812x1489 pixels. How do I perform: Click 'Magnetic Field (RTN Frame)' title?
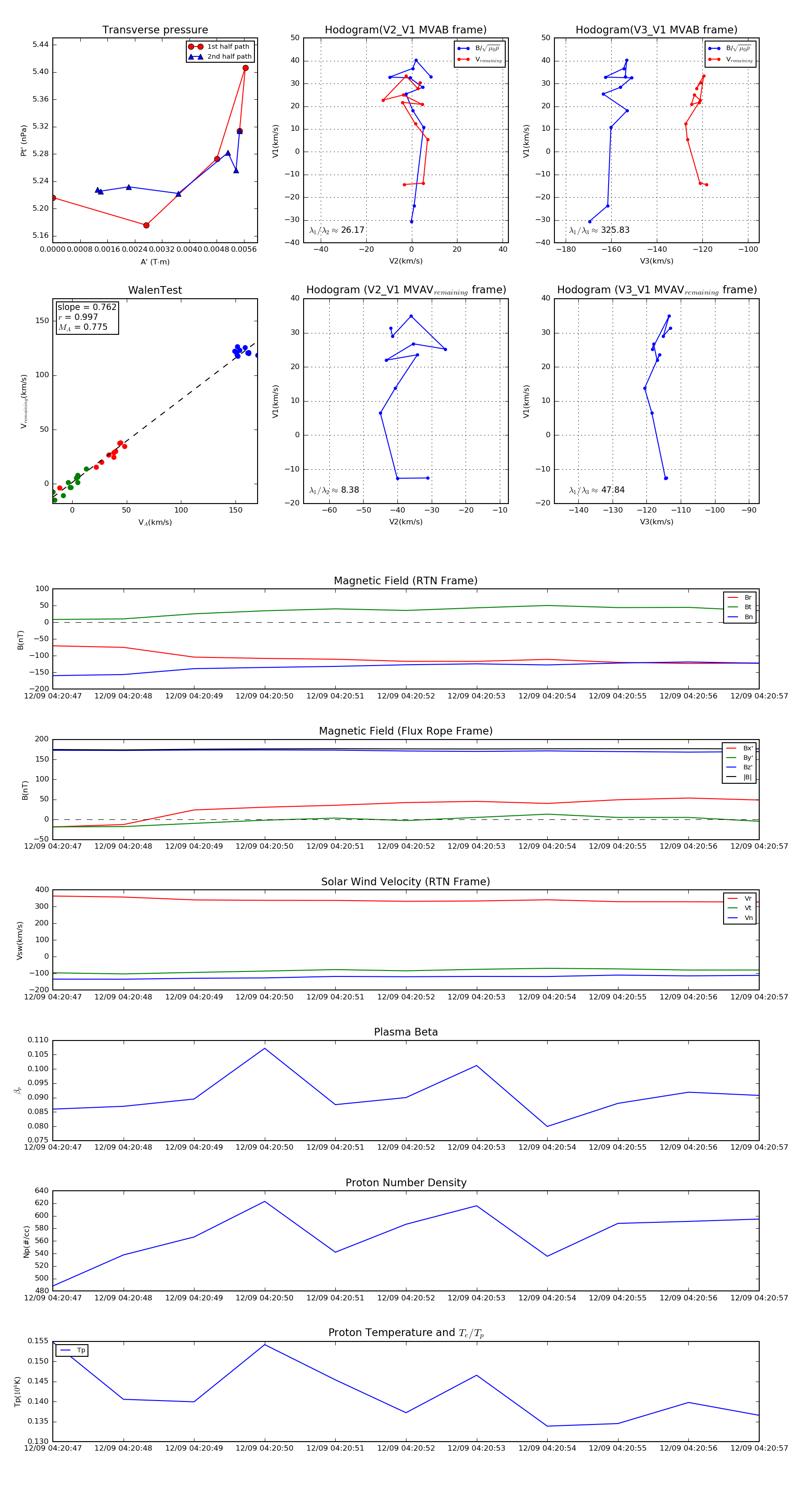[x=406, y=581]
